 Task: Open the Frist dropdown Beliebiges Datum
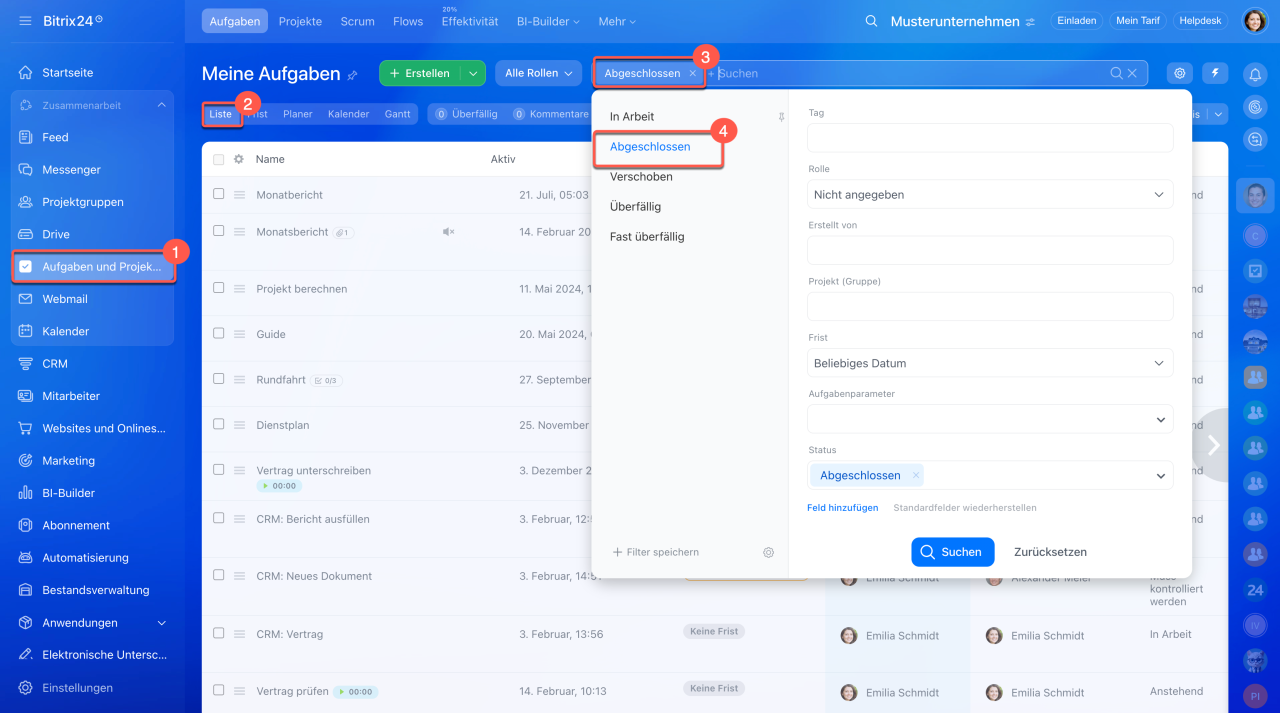tap(990, 363)
